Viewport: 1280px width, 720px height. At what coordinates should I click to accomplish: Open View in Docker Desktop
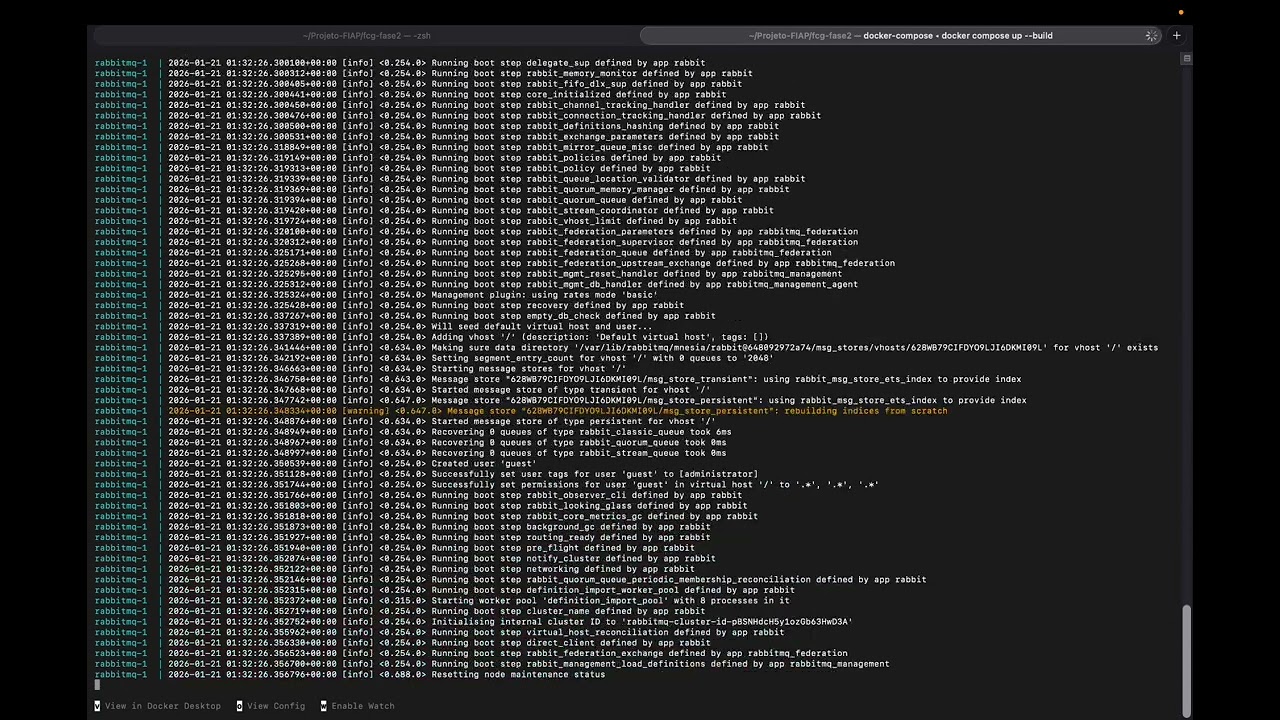[163, 706]
